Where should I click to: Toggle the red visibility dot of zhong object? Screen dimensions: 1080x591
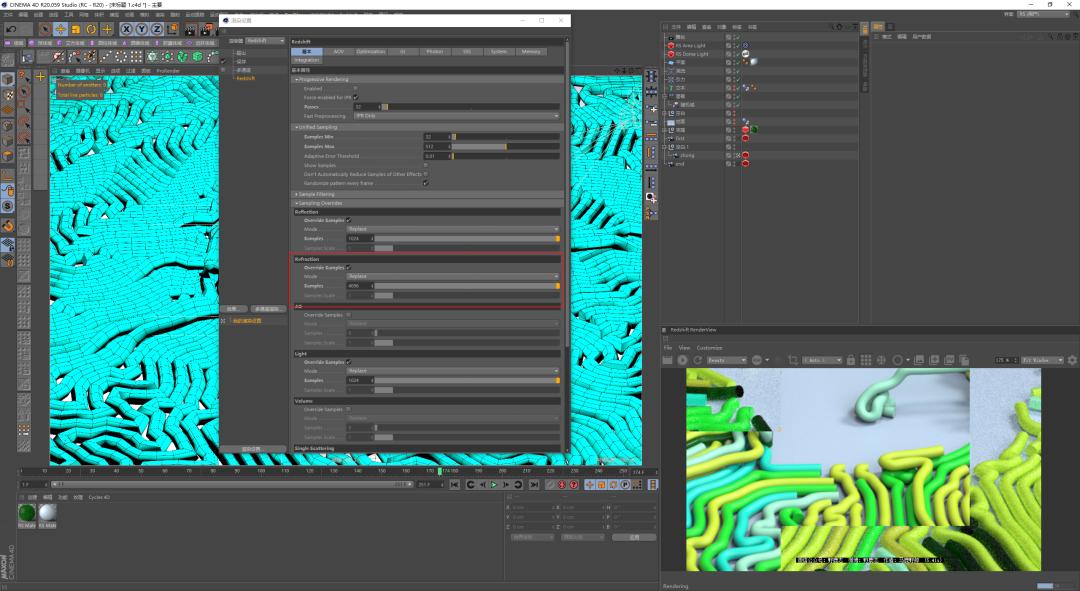(x=745, y=154)
